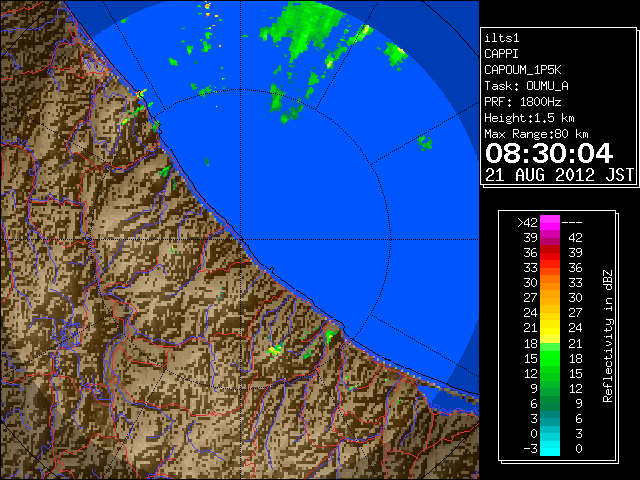The image size is (640, 480).
Task: Pick the cyan -3 to 0 dBZ swatch
Action: [x=550, y=449]
